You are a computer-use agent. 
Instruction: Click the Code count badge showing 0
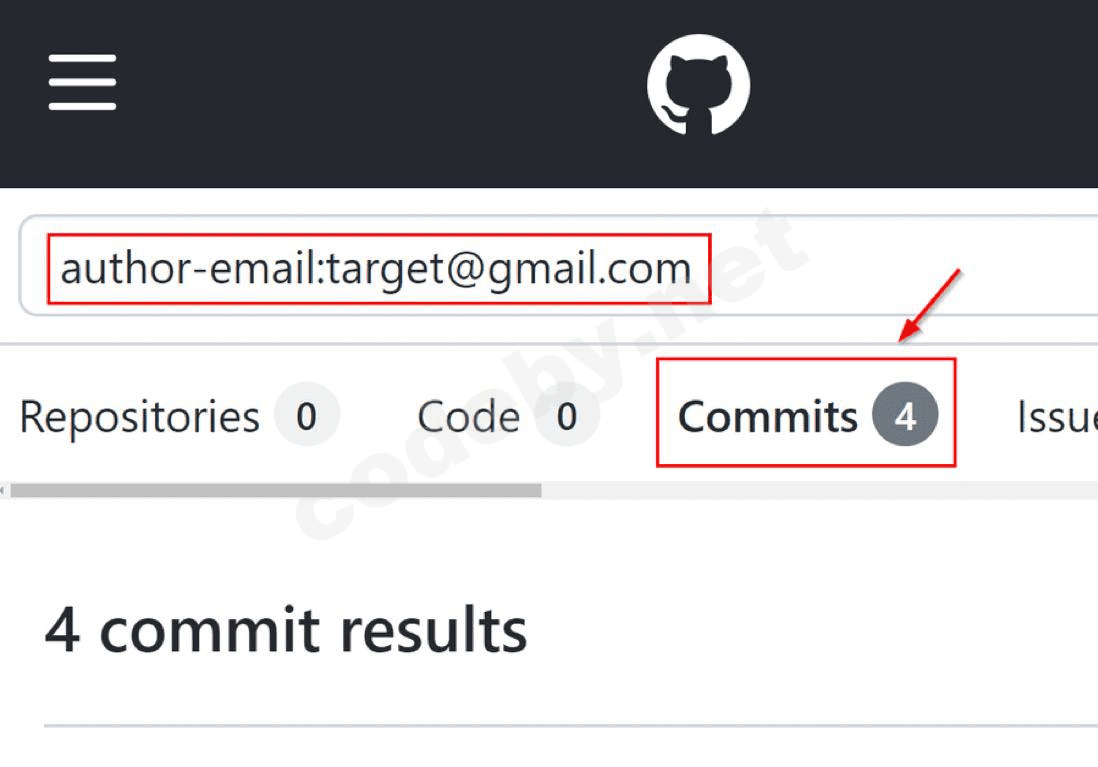567,417
